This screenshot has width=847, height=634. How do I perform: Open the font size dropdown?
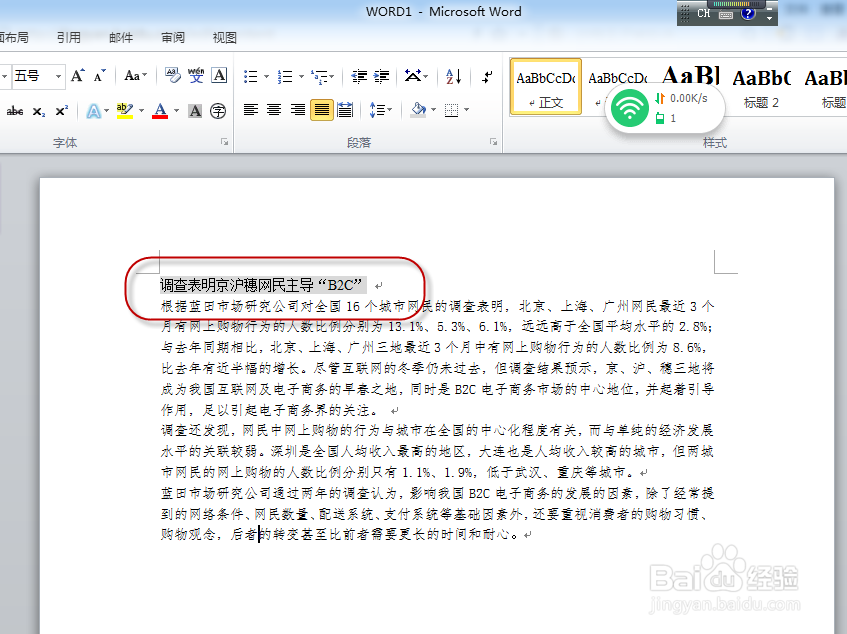point(57,76)
